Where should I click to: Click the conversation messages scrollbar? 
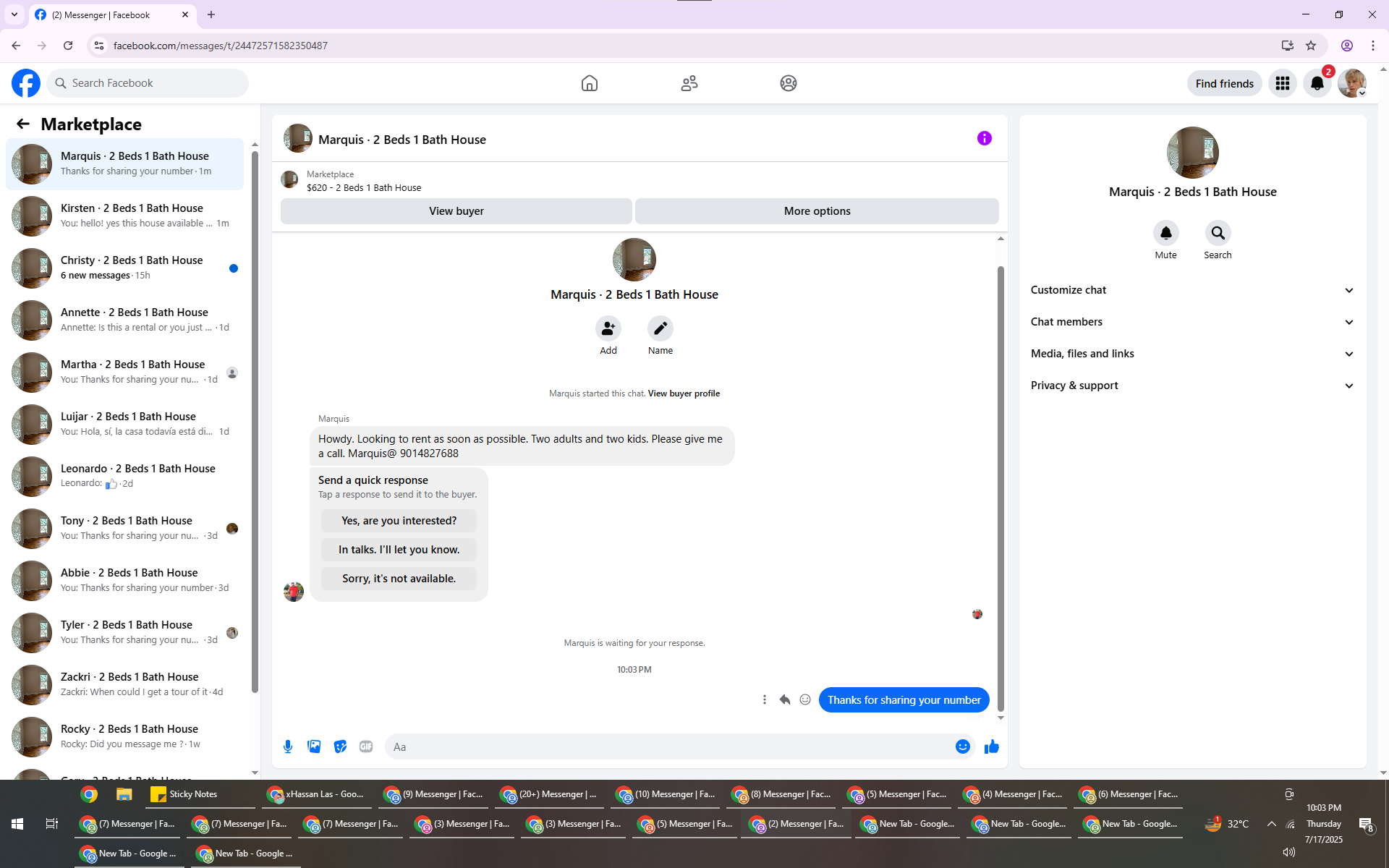coord(1001,488)
